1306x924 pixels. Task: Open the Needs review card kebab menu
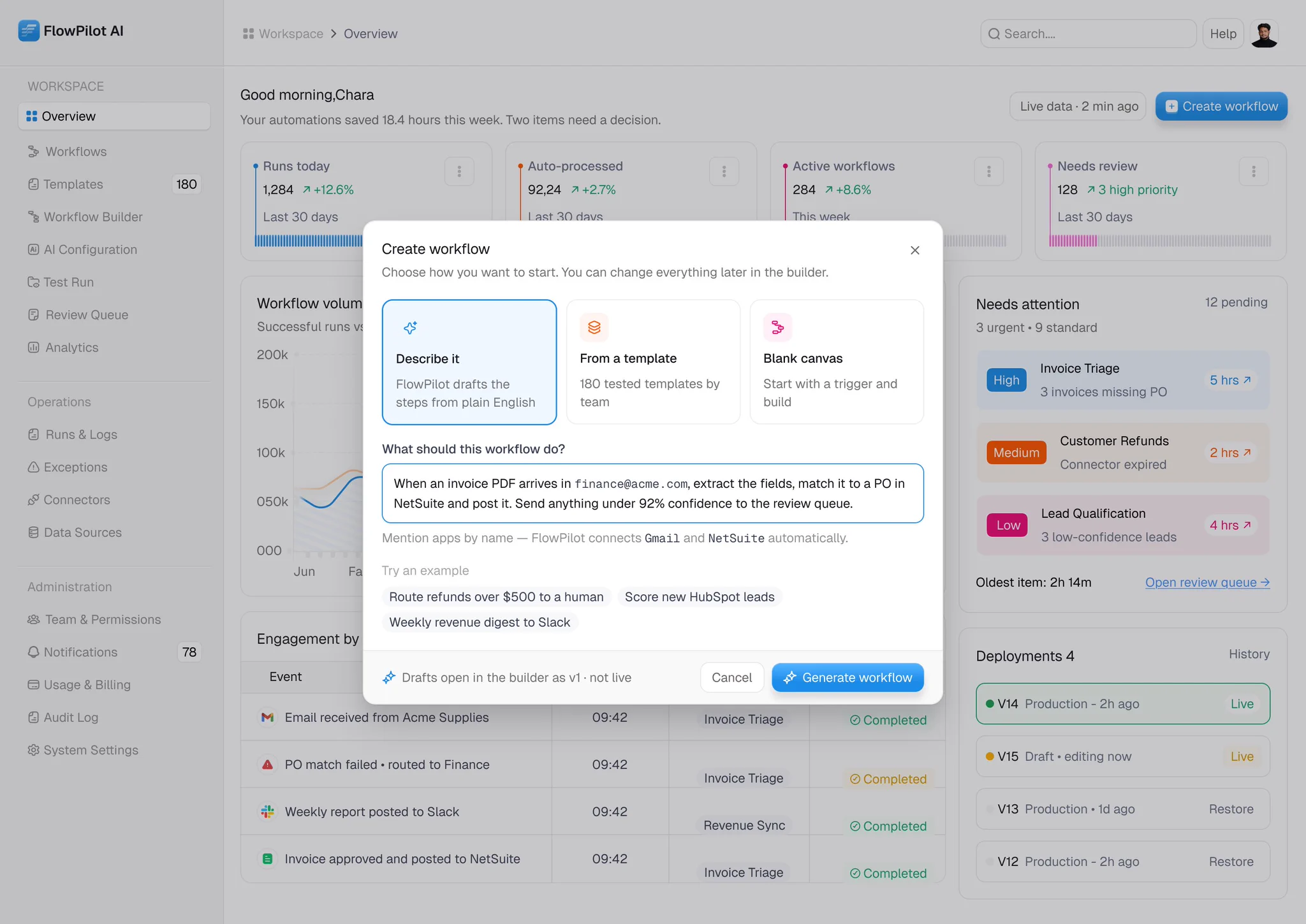point(1253,171)
